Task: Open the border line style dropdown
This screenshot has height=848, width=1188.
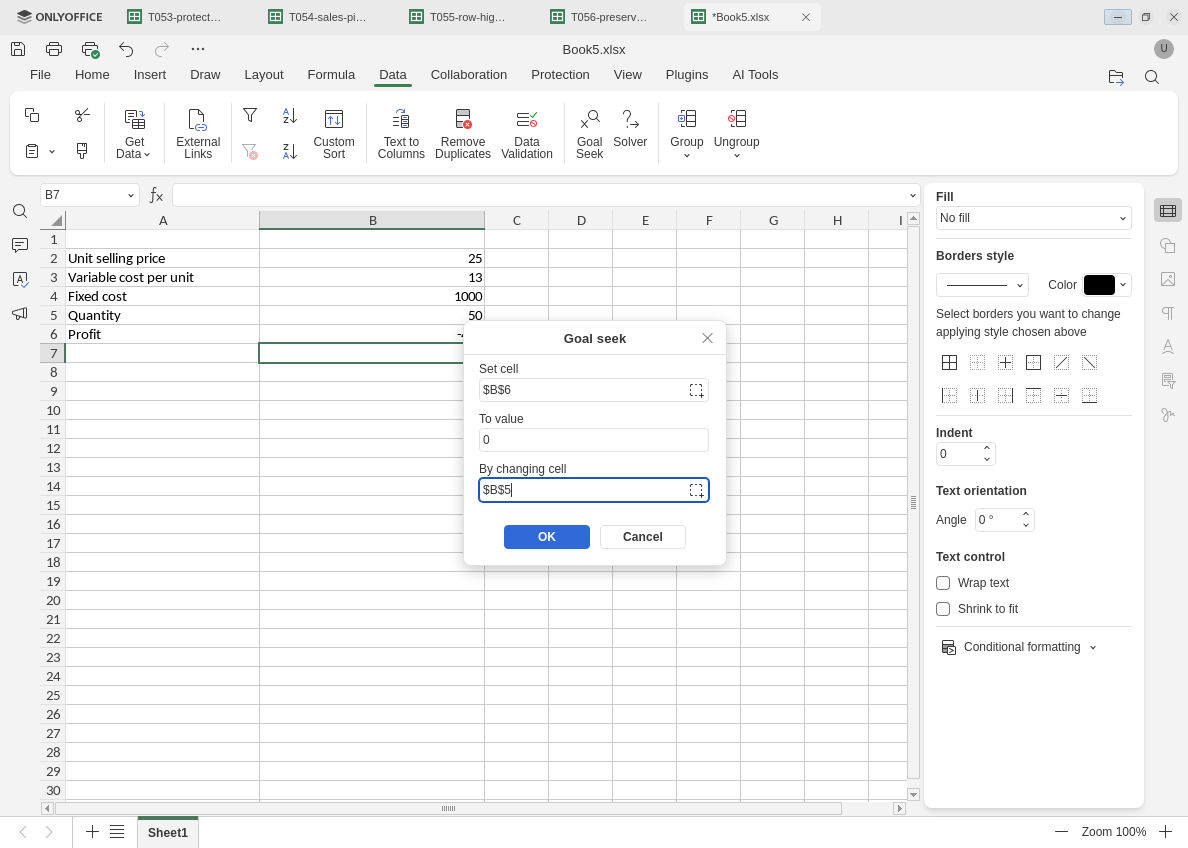Action: pos(982,286)
